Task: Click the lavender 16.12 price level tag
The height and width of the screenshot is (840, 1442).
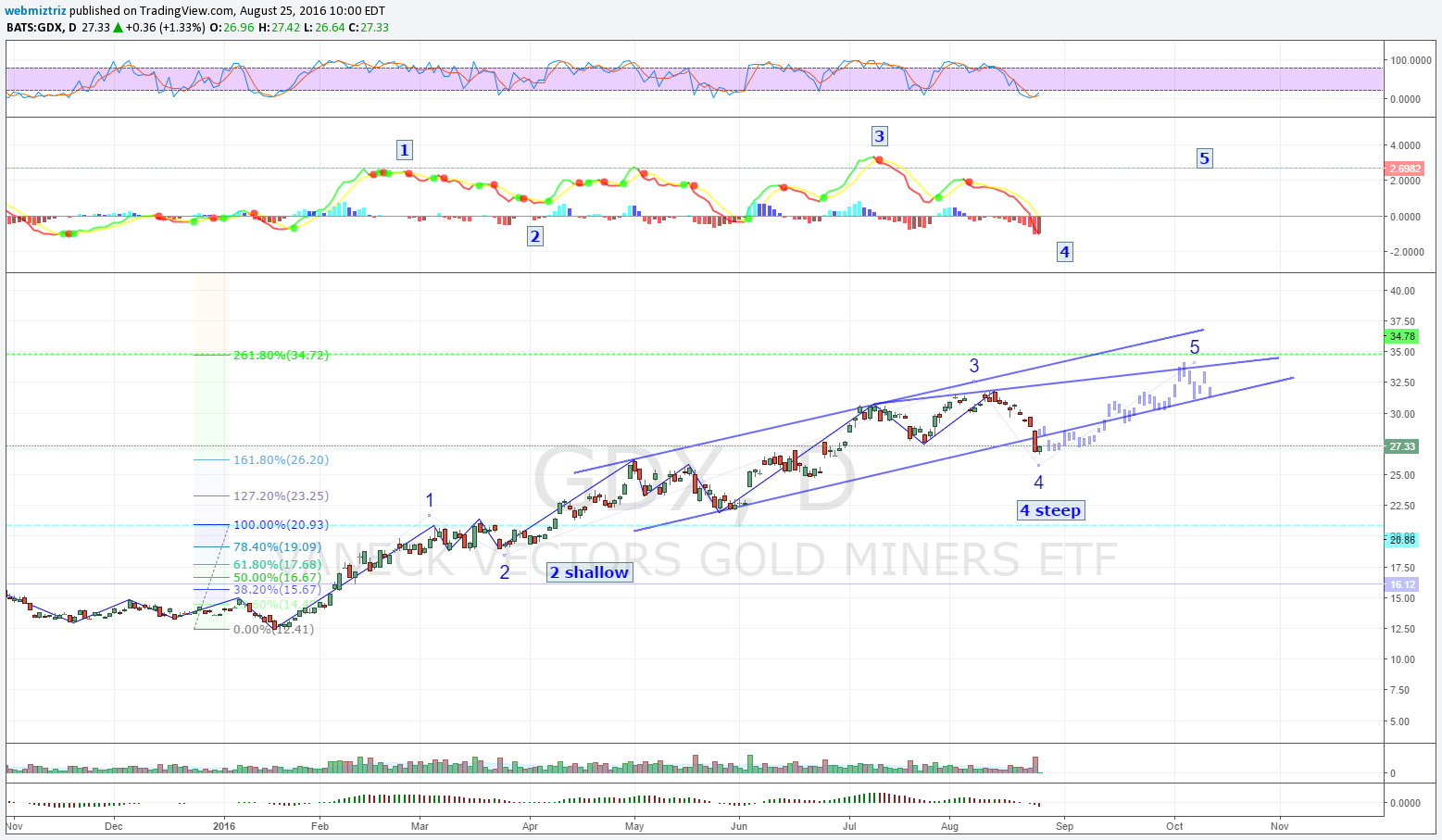Action: pyautogui.click(x=1402, y=584)
